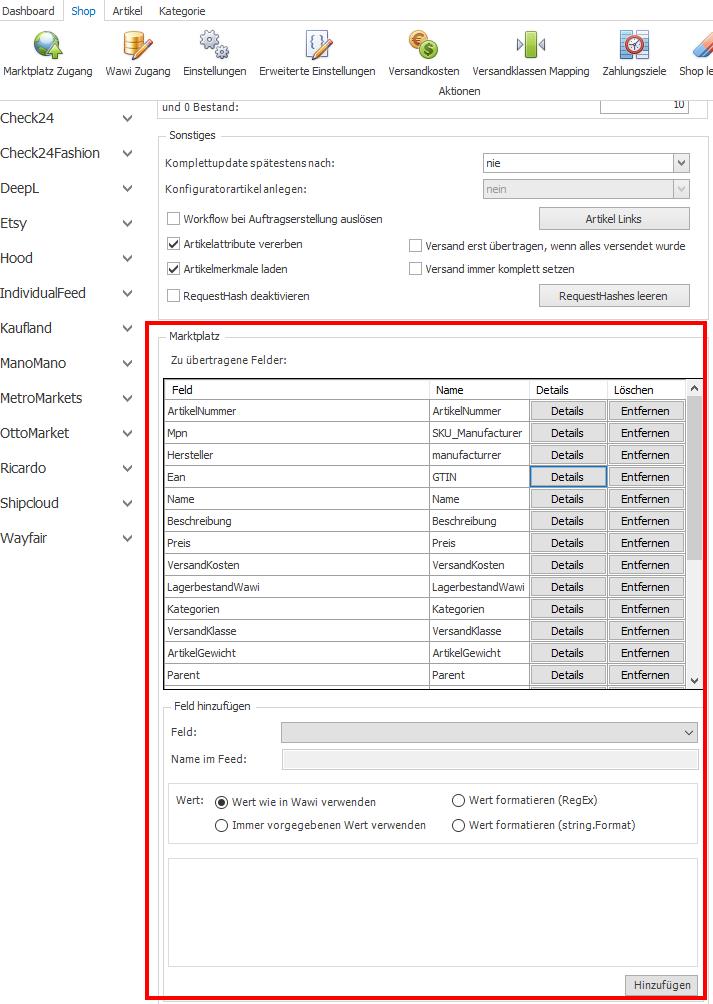
Task: Click the Name im Feed input field
Action: coord(490,759)
